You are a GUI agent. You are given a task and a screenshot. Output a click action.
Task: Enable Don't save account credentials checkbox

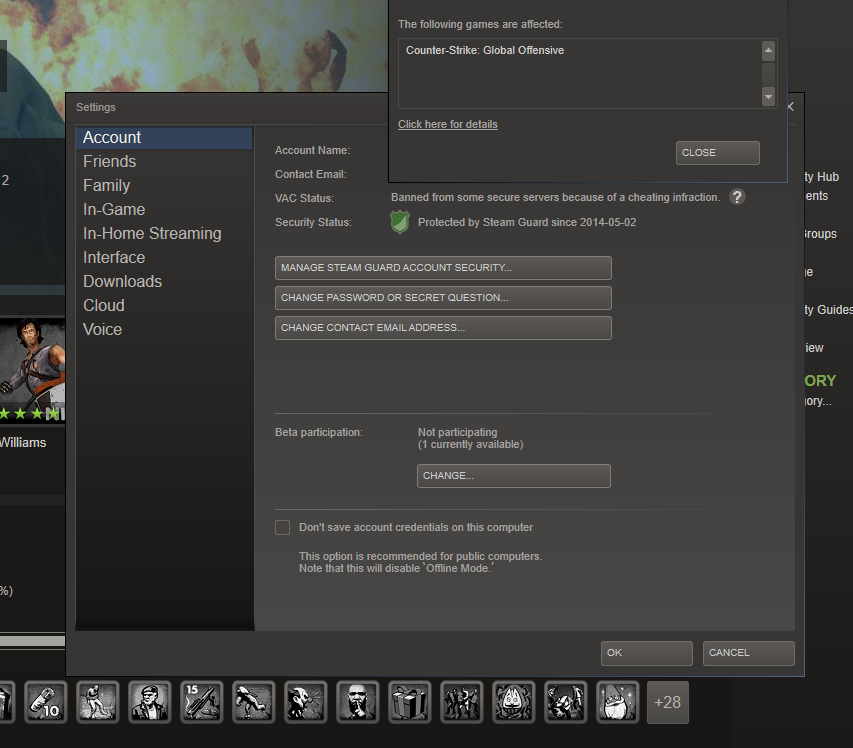[282, 527]
